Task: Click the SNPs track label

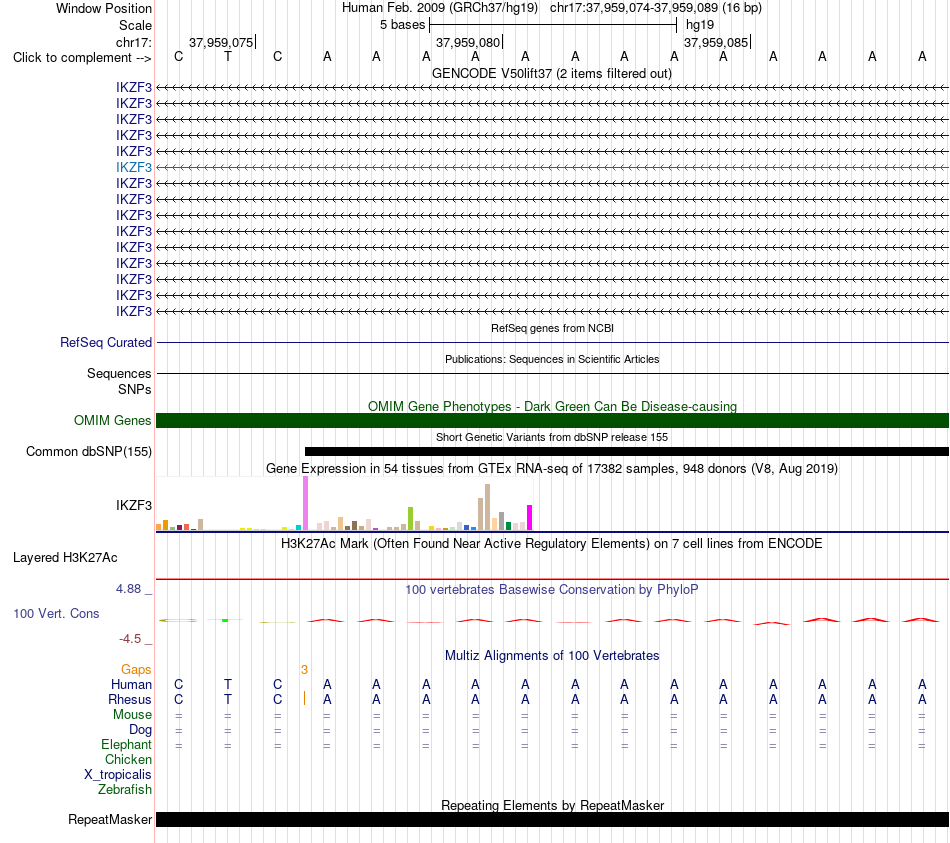Action: pos(135,390)
